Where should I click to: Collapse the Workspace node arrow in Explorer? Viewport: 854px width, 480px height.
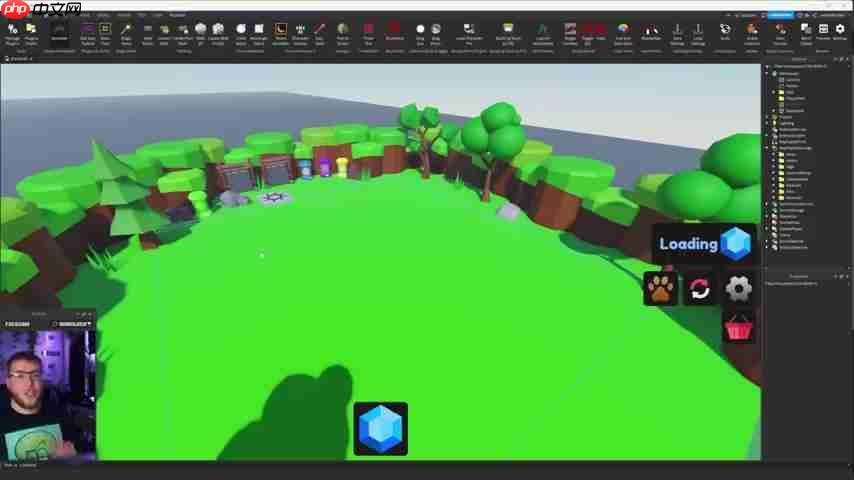click(767, 74)
